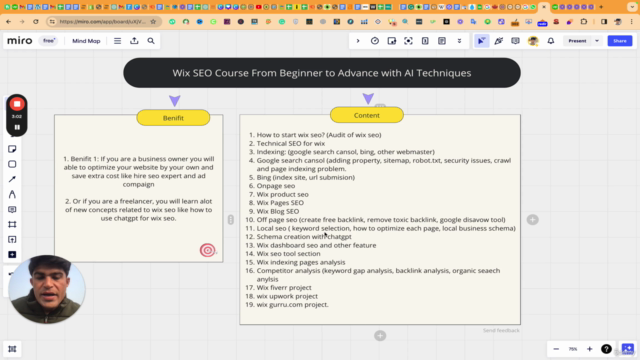Click the Share button
The height and width of the screenshot is (360, 640).
click(620, 41)
